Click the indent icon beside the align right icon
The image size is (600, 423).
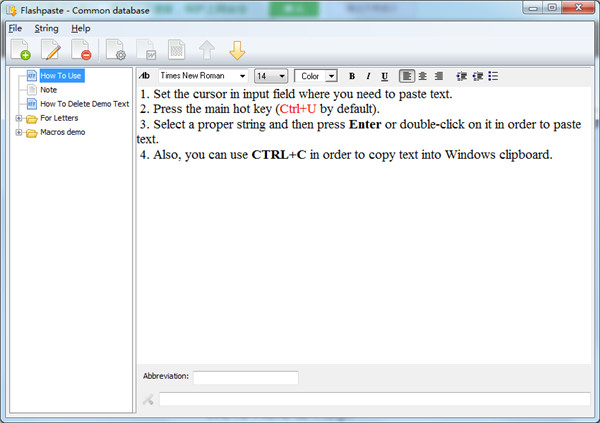click(x=461, y=76)
